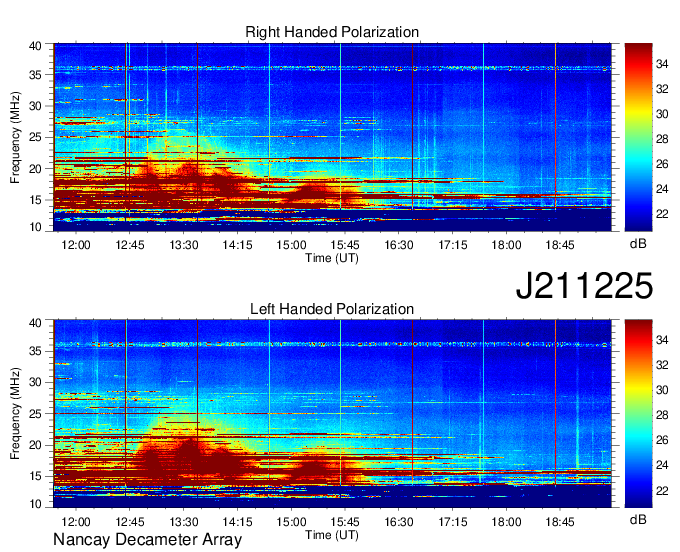Click the Left Handed plot's color scale bar
The image size is (680, 552).
638,414
